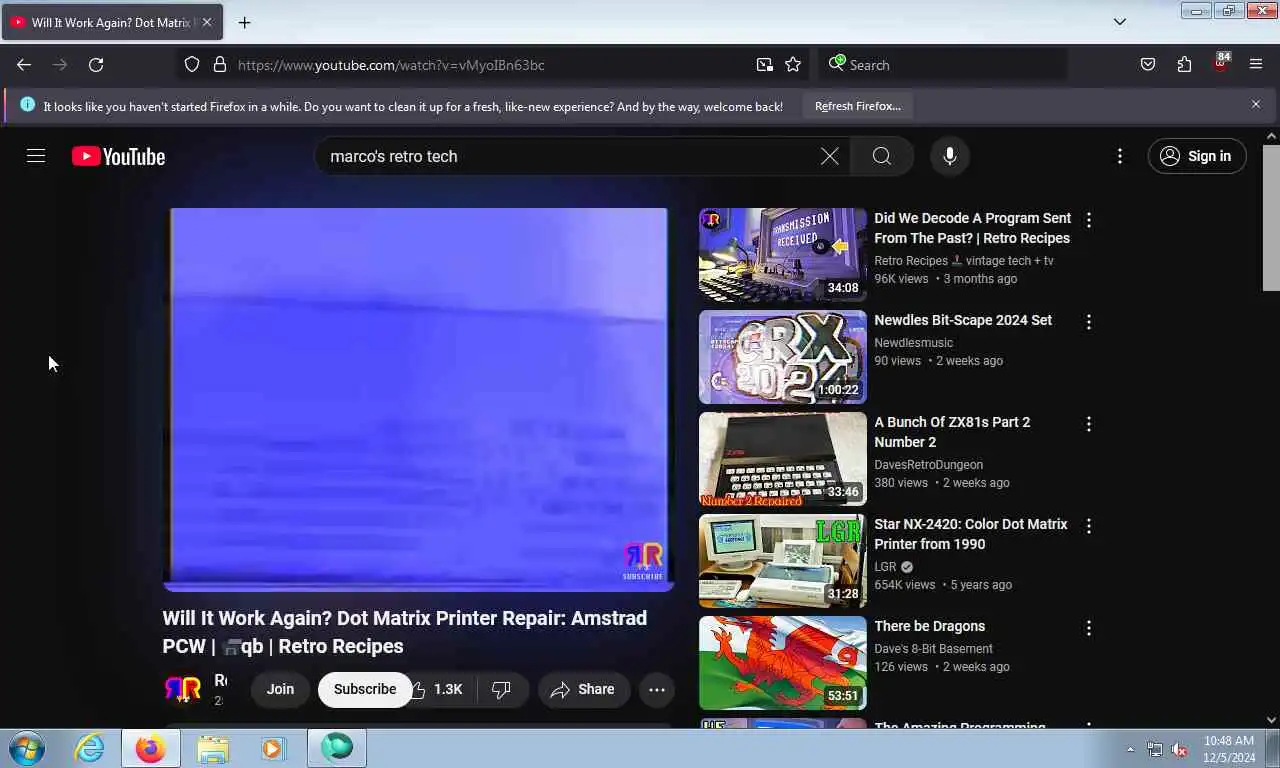Bookmark this page with the star
The image size is (1280, 768).
click(793, 65)
